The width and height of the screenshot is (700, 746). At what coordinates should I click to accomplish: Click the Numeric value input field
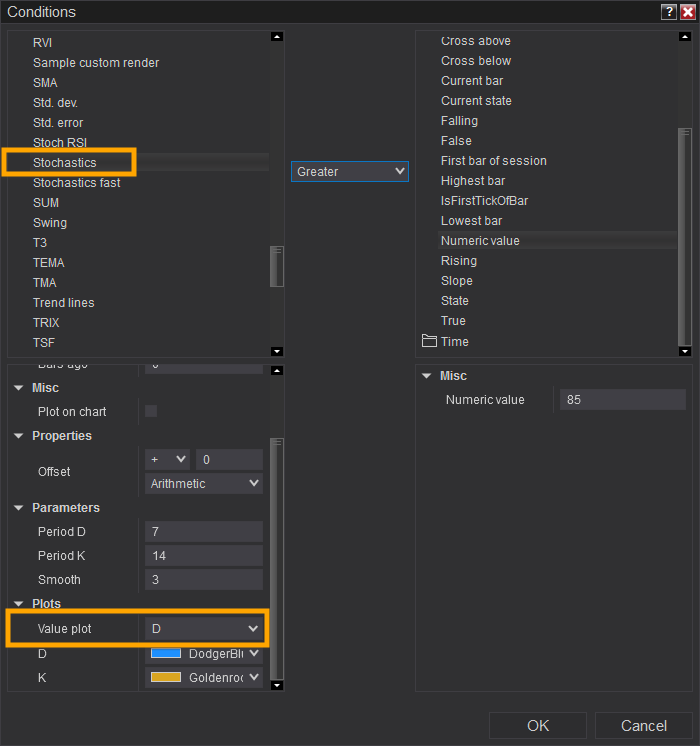pos(622,400)
